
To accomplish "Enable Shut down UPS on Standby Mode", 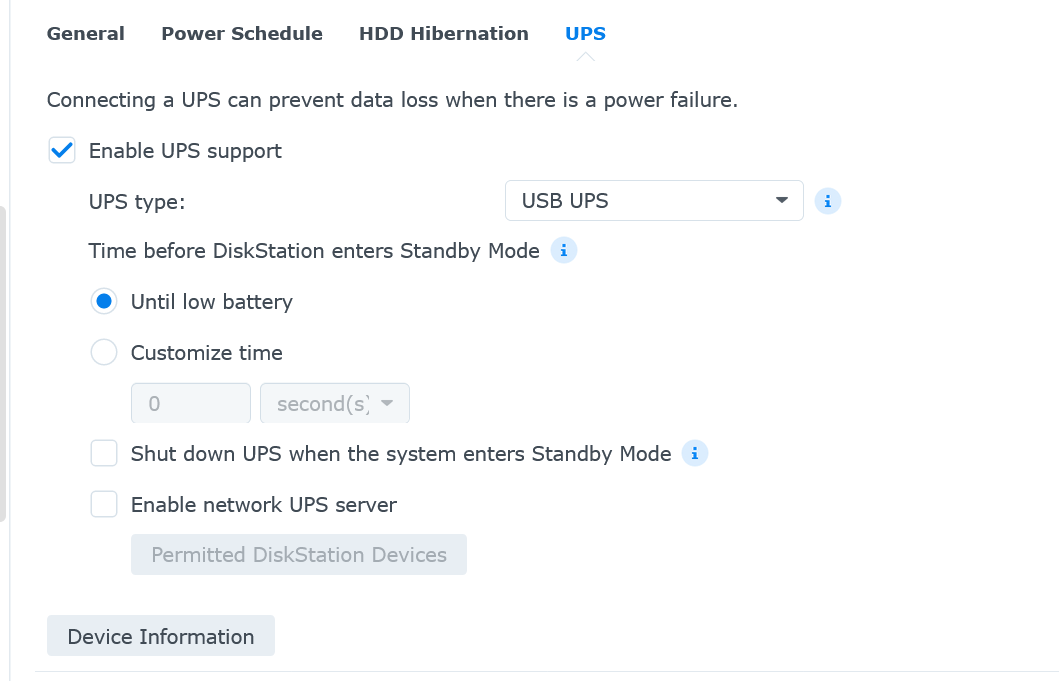I will (104, 454).
